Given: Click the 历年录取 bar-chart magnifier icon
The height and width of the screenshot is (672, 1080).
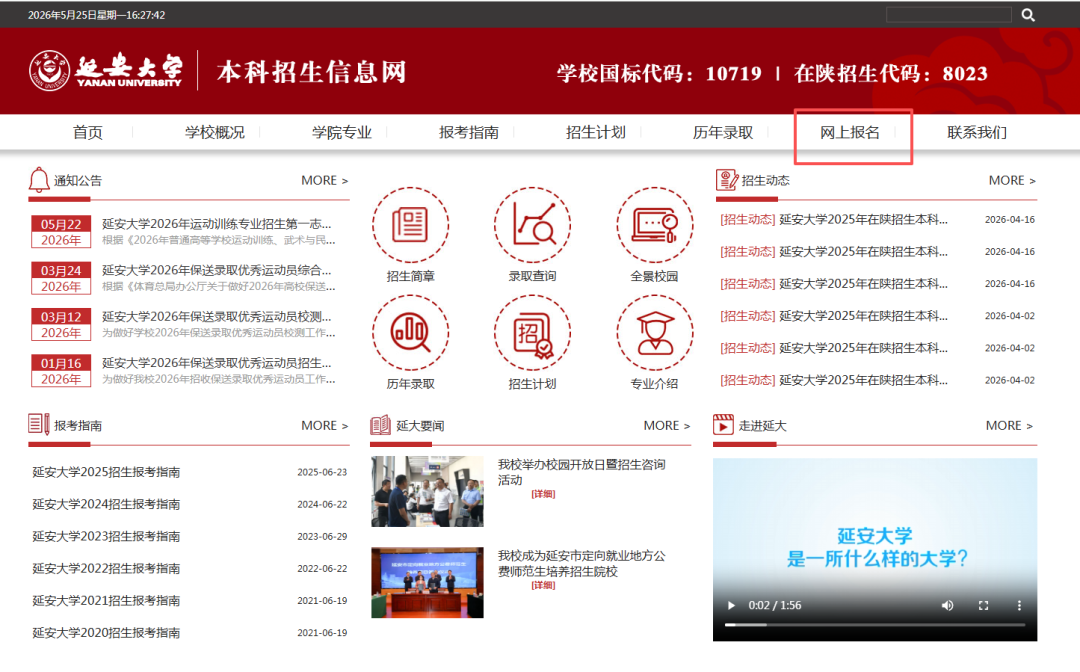Looking at the screenshot, I should point(411,333).
